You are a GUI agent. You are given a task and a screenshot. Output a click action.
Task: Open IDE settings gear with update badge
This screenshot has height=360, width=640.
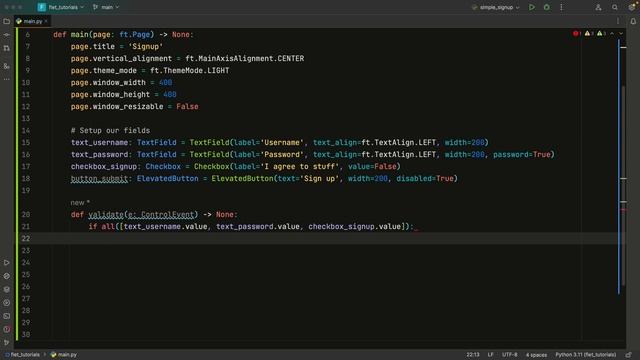coord(631,7)
